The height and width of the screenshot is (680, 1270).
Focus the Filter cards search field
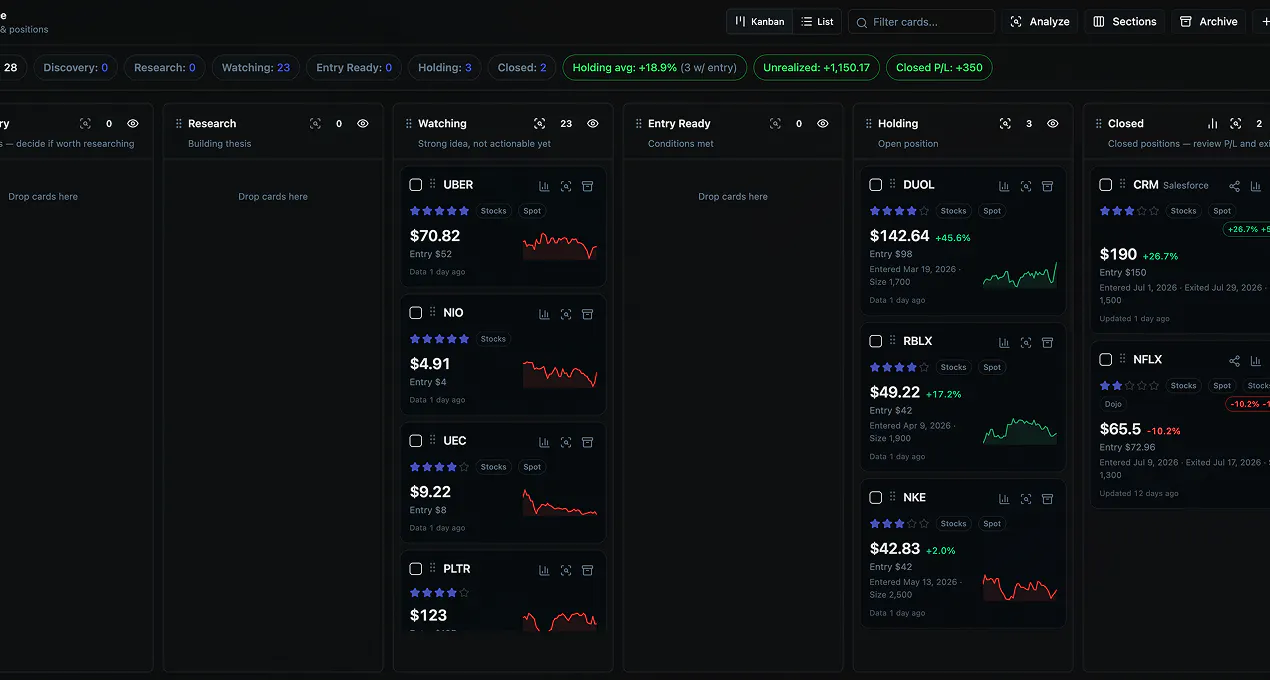click(921, 21)
